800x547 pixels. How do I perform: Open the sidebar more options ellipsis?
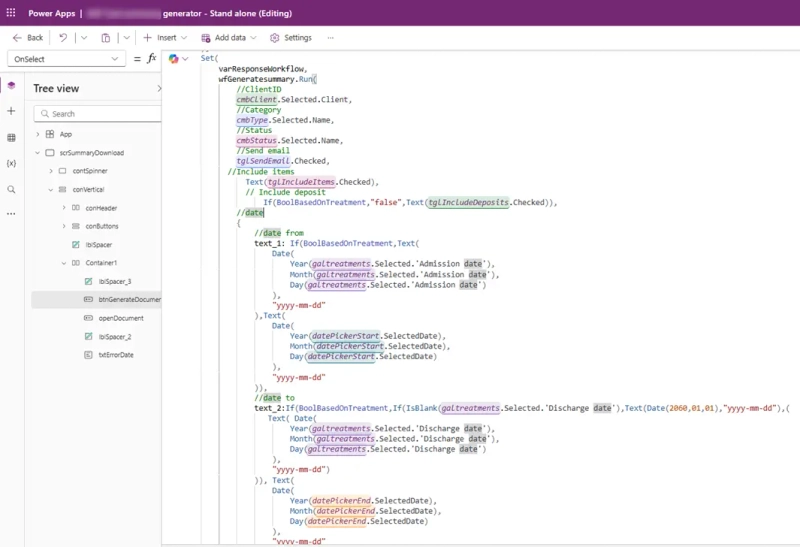11,214
